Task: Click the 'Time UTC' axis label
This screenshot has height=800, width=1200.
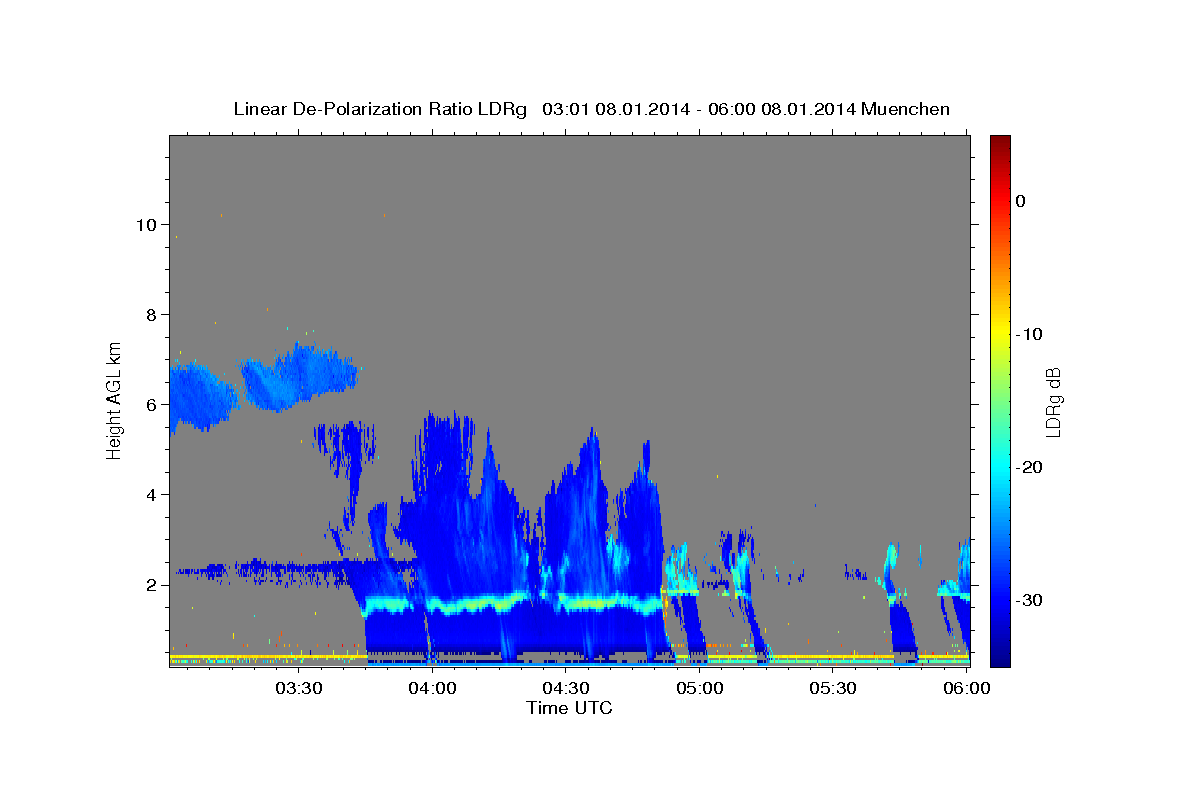Action: pos(569,708)
